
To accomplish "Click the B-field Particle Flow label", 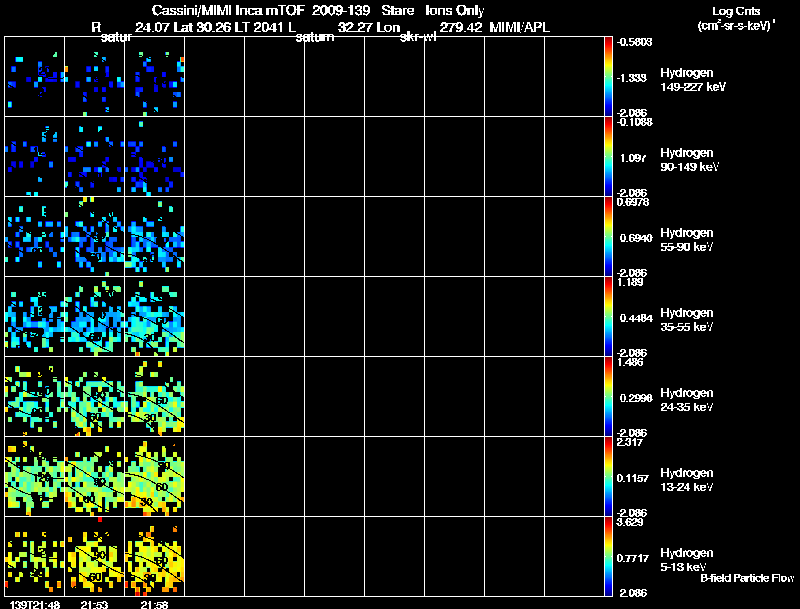I will tap(746, 578).
